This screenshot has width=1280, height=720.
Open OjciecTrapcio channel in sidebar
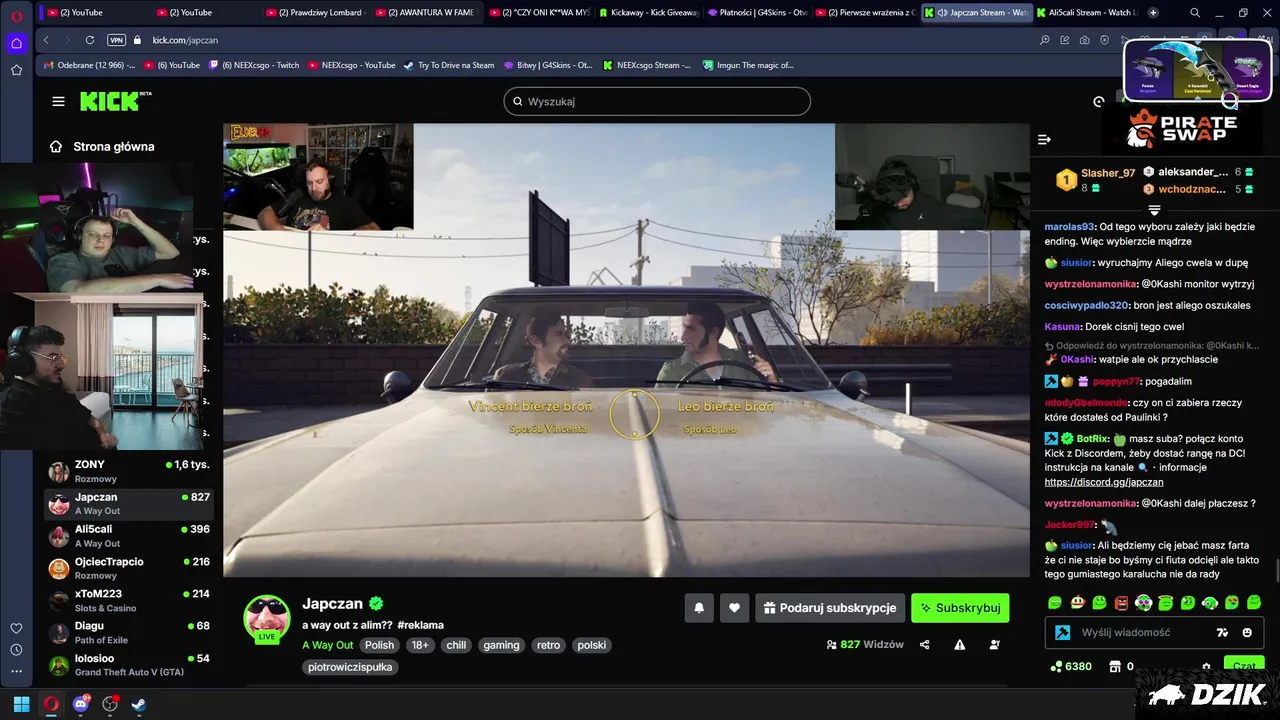click(x=128, y=568)
